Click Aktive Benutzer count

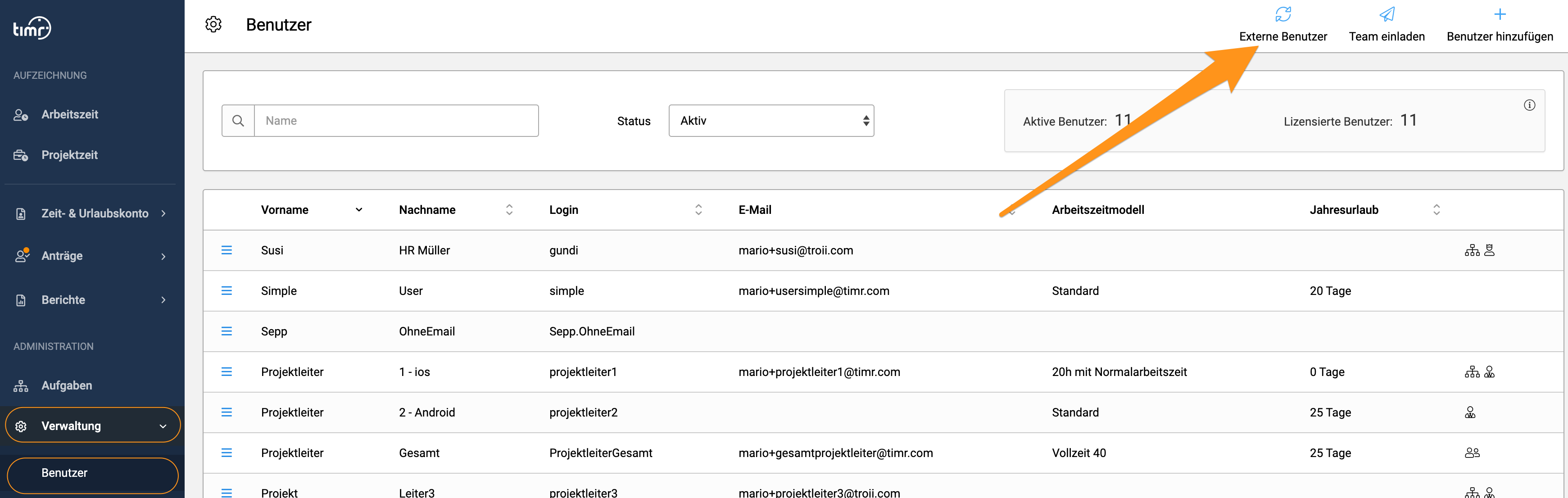point(1123,120)
